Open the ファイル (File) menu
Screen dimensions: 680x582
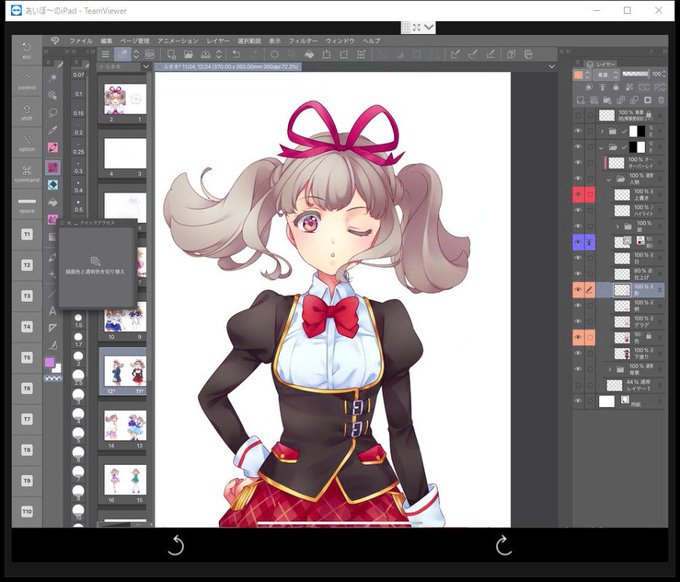[x=81, y=41]
